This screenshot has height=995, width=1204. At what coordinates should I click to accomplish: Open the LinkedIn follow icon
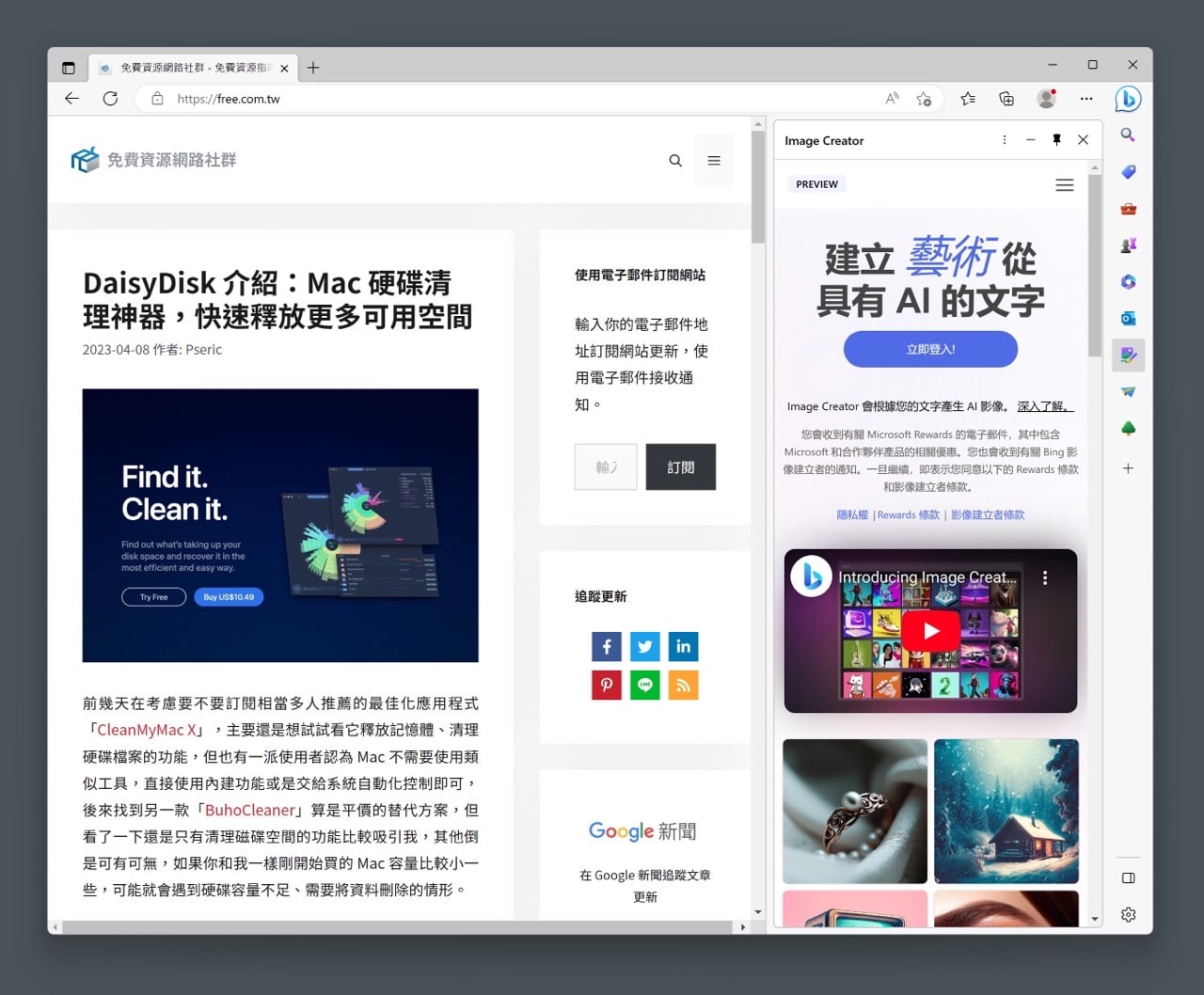[684, 646]
